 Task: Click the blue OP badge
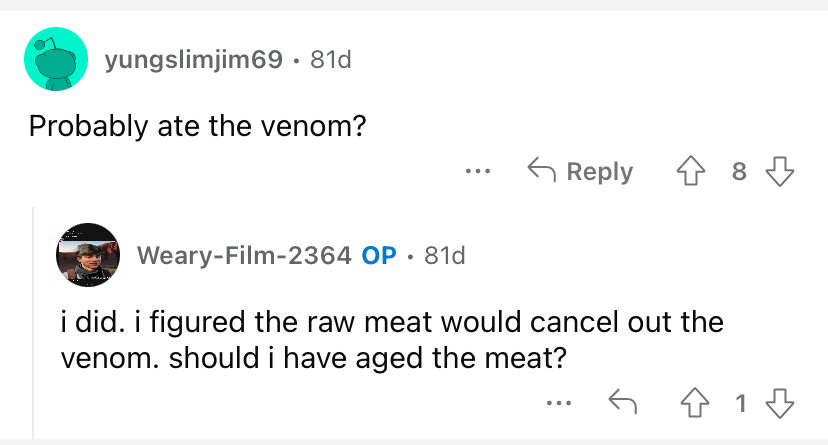[x=379, y=255]
